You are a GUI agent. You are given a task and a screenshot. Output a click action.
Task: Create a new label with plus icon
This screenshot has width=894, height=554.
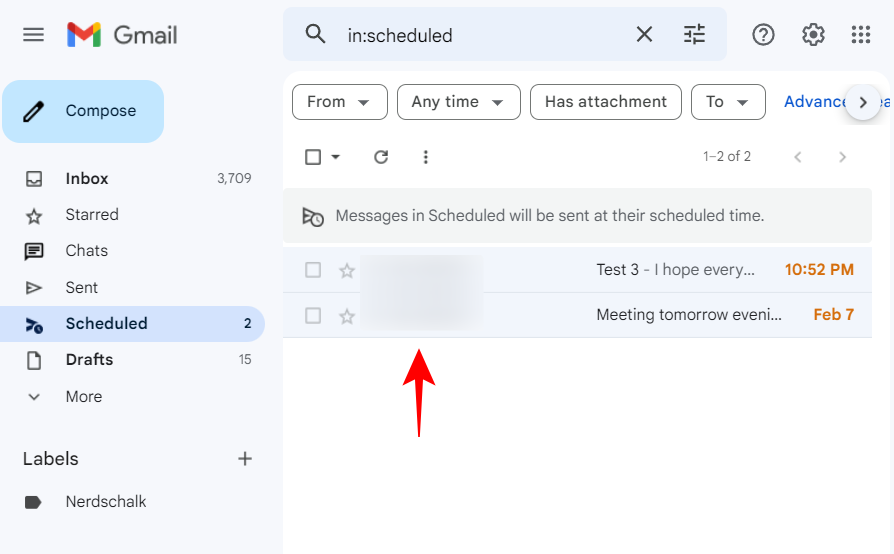click(x=245, y=459)
